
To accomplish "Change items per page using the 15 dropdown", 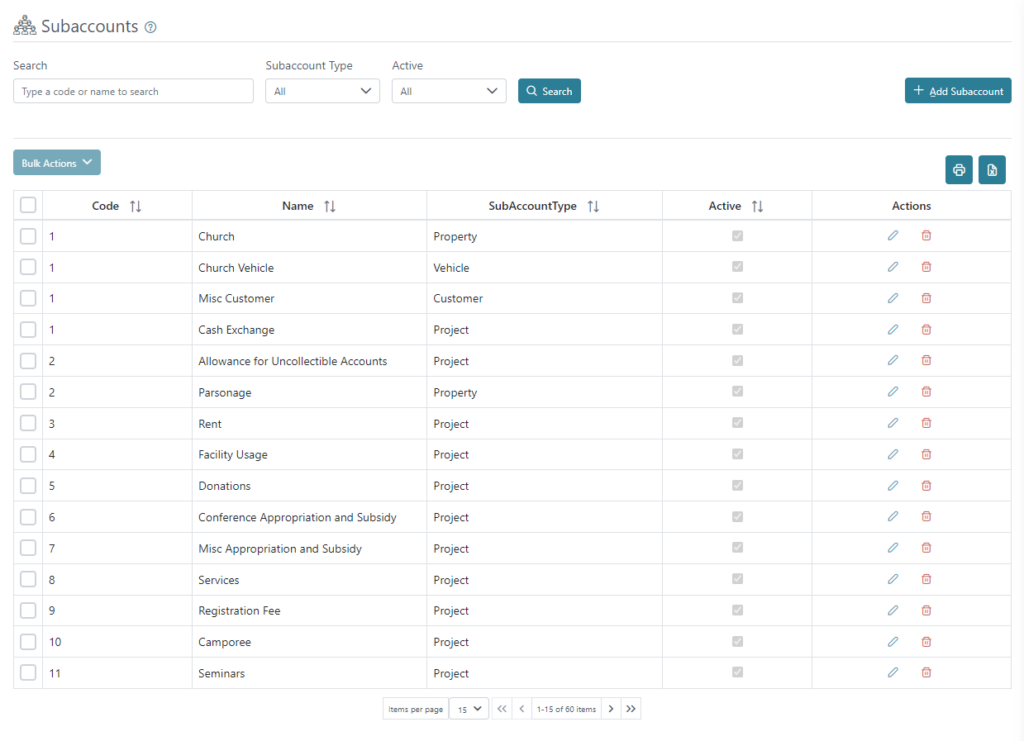I will pyautogui.click(x=469, y=708).
